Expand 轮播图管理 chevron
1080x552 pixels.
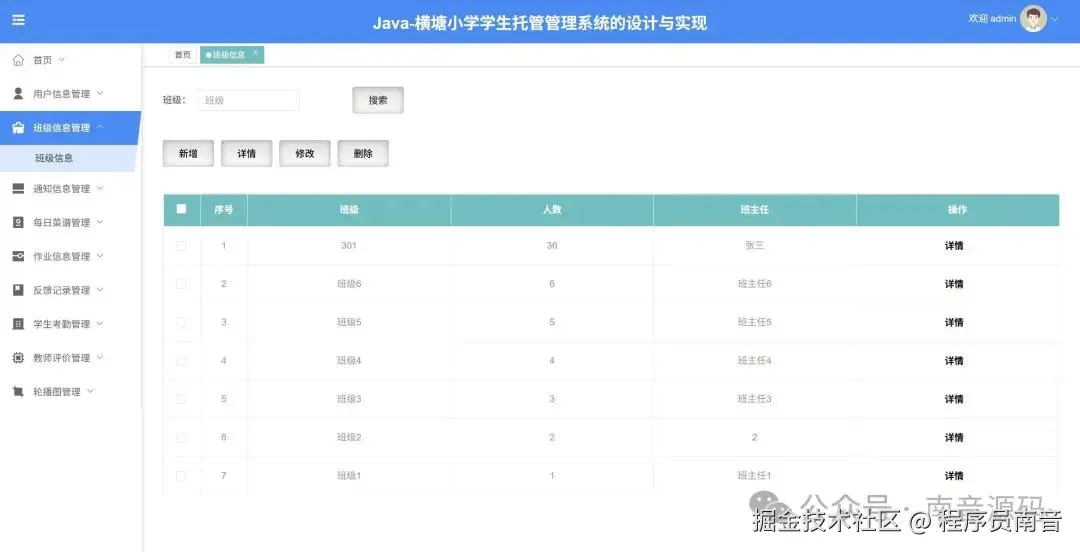tap(90, 391)
